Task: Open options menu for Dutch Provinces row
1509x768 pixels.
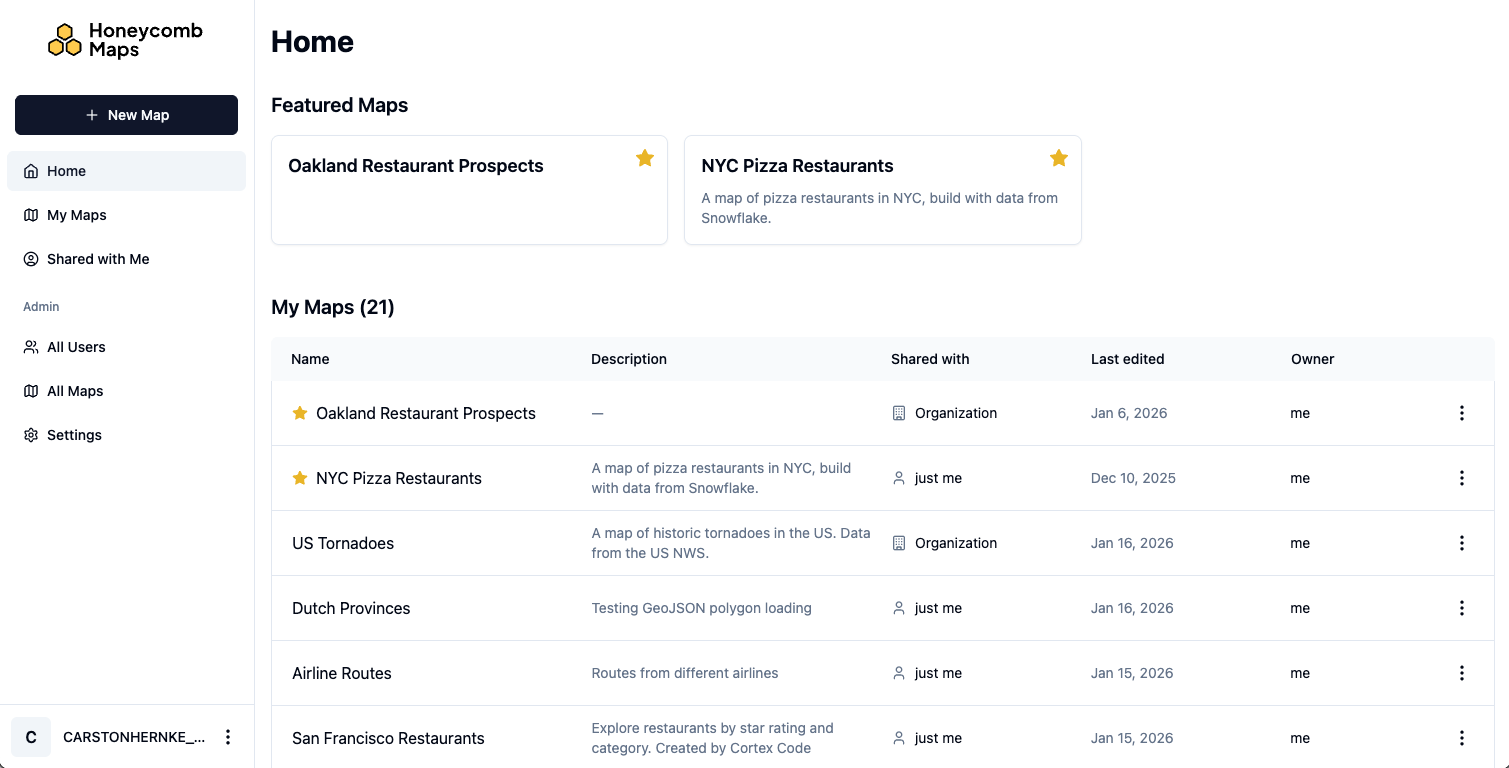Action: [1461, 608]
